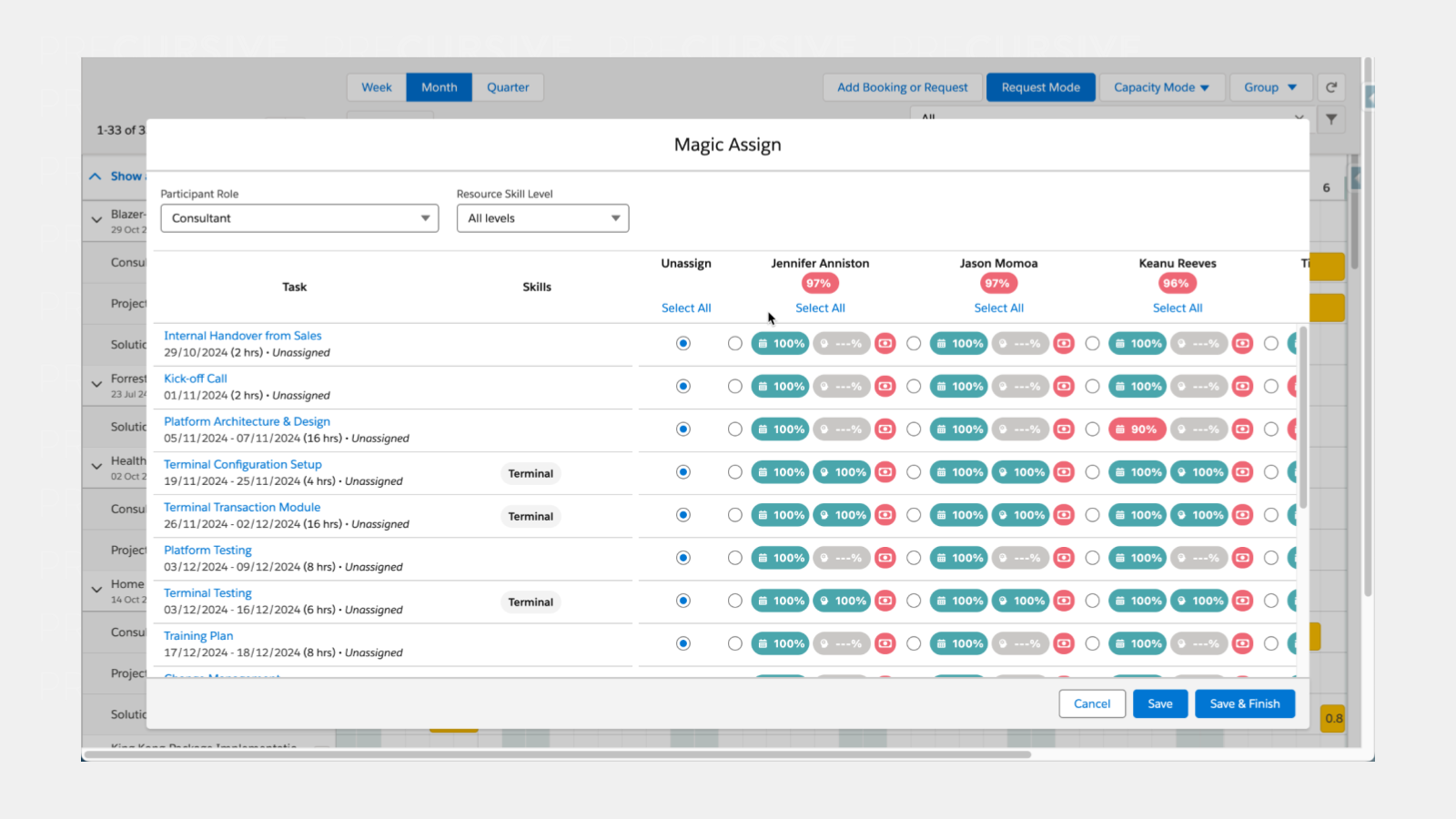Click Keanu Reeves' 90% availability pill for Platform Architecture
The height and width of the screenshot is (819, 1456).
pyautogui.click(x=1137, y=429)
